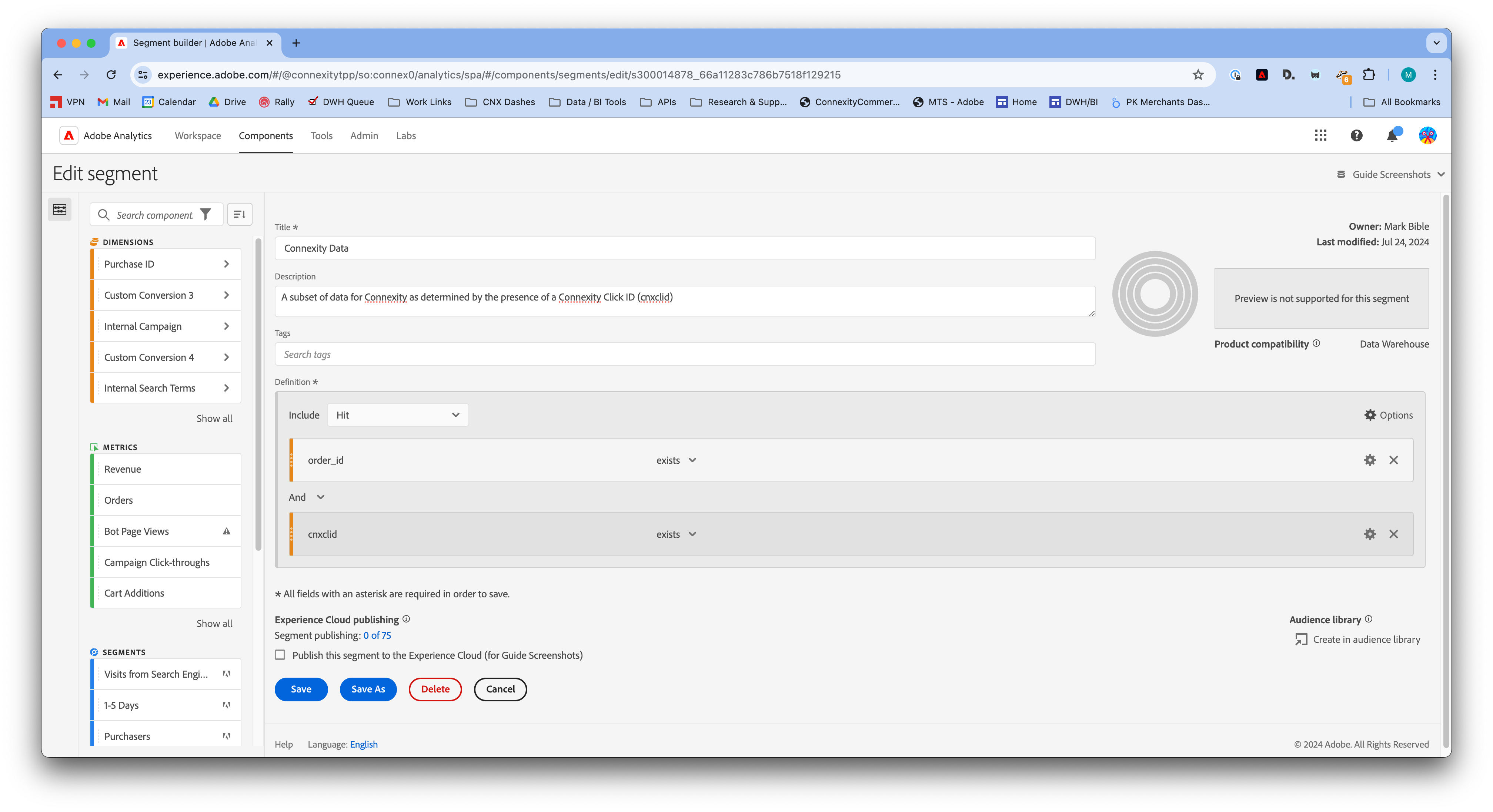Image resolution: width=1493 pixels, height=812 pixels.
Task: Open the Guide Screenshots report suite selector
Action: coord(1390,174)
